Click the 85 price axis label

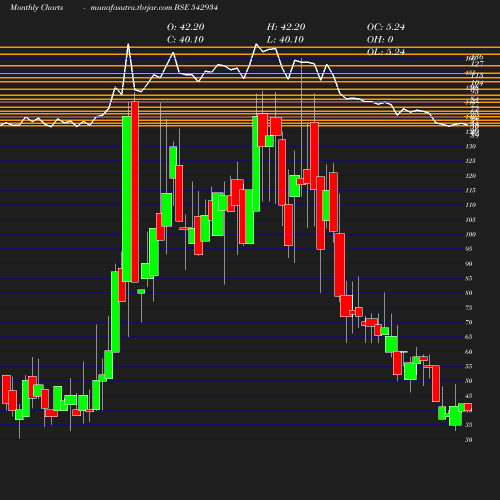click(x=469, y=278)
